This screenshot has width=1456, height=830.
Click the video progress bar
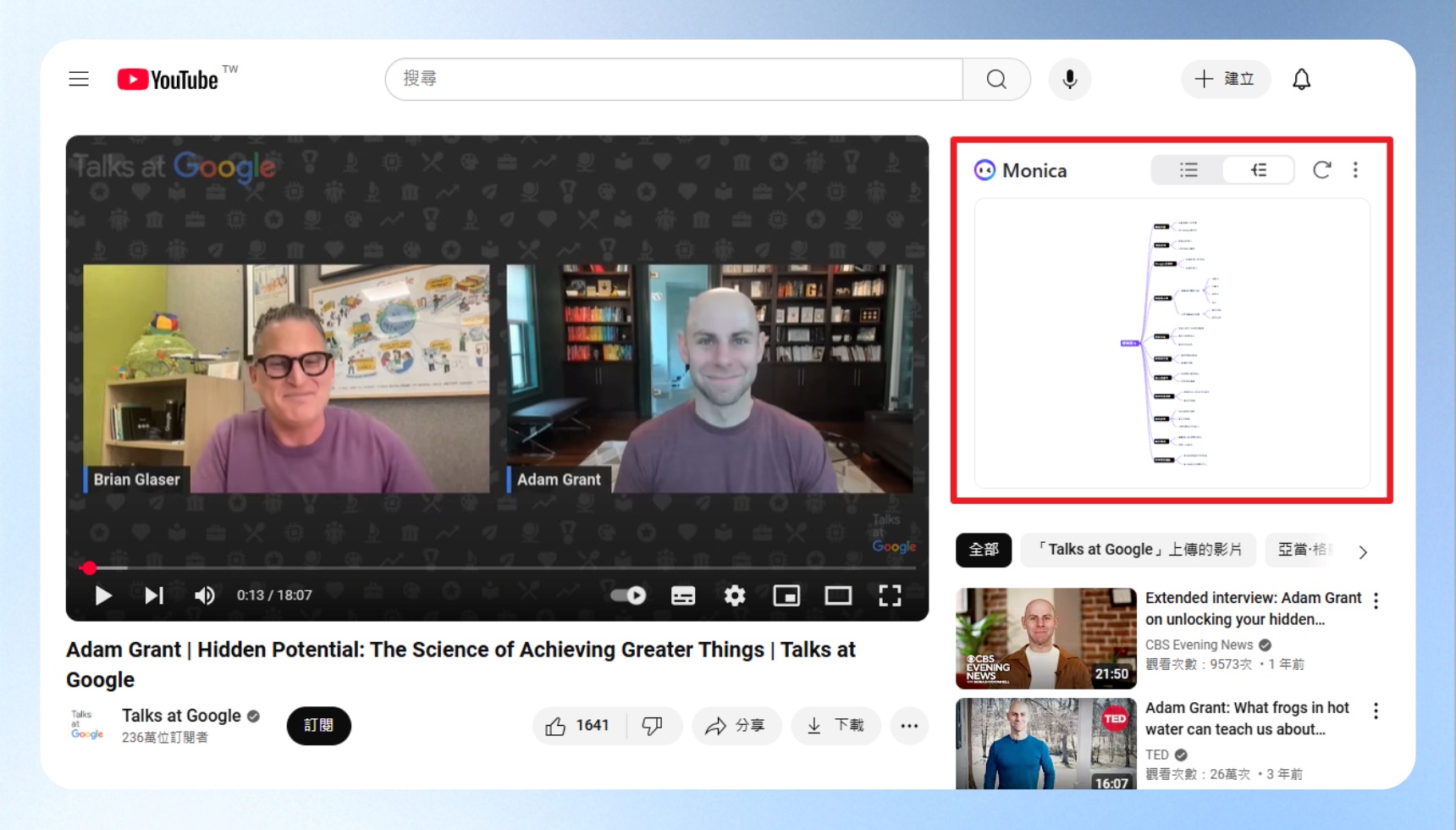(x=497, y=568)
